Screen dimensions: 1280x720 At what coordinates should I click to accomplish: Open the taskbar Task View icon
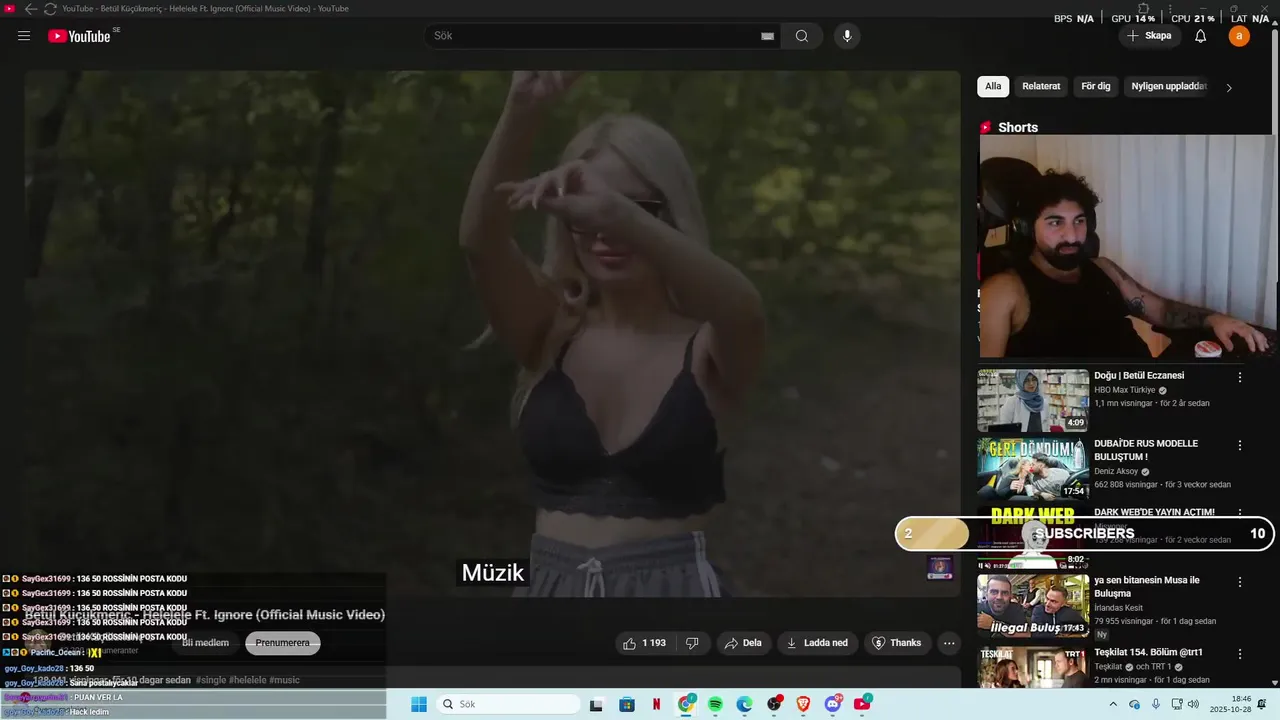pos(597,704)
